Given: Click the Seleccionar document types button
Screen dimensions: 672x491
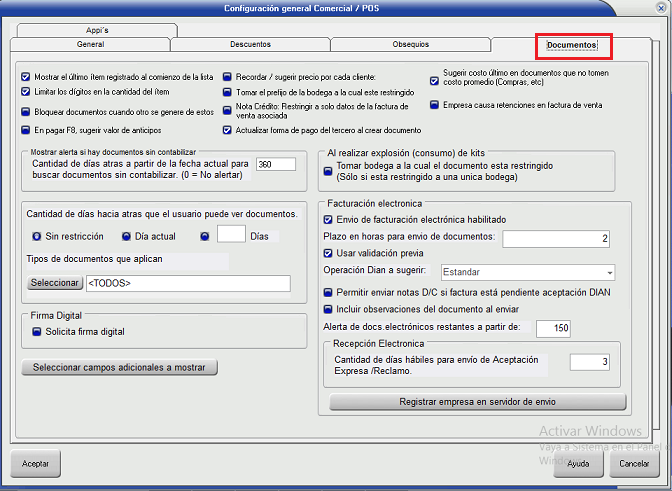Looking at the screenshot, I should (54, 284).
